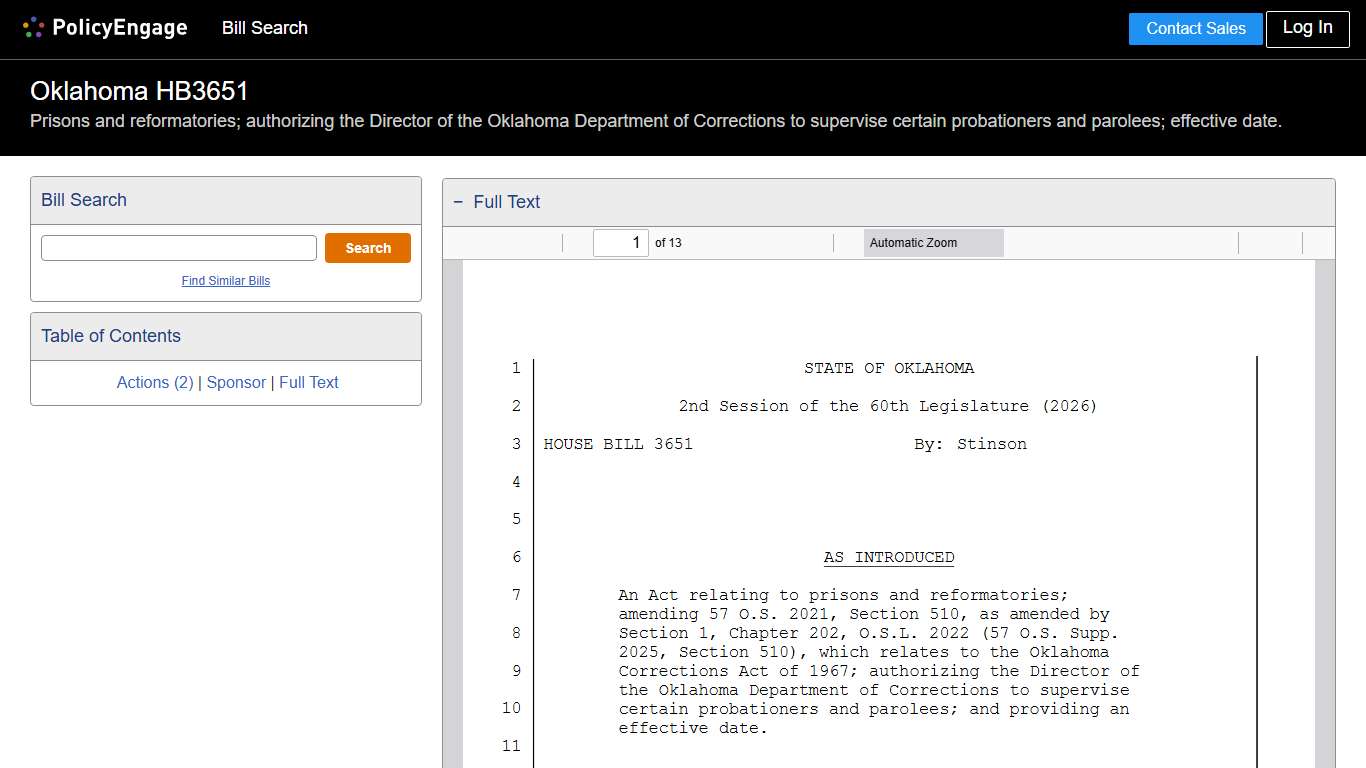This screenshot has width=1366, height=768.
Task: Click the page number input showing 1
Action: click(x=620, y=242)
